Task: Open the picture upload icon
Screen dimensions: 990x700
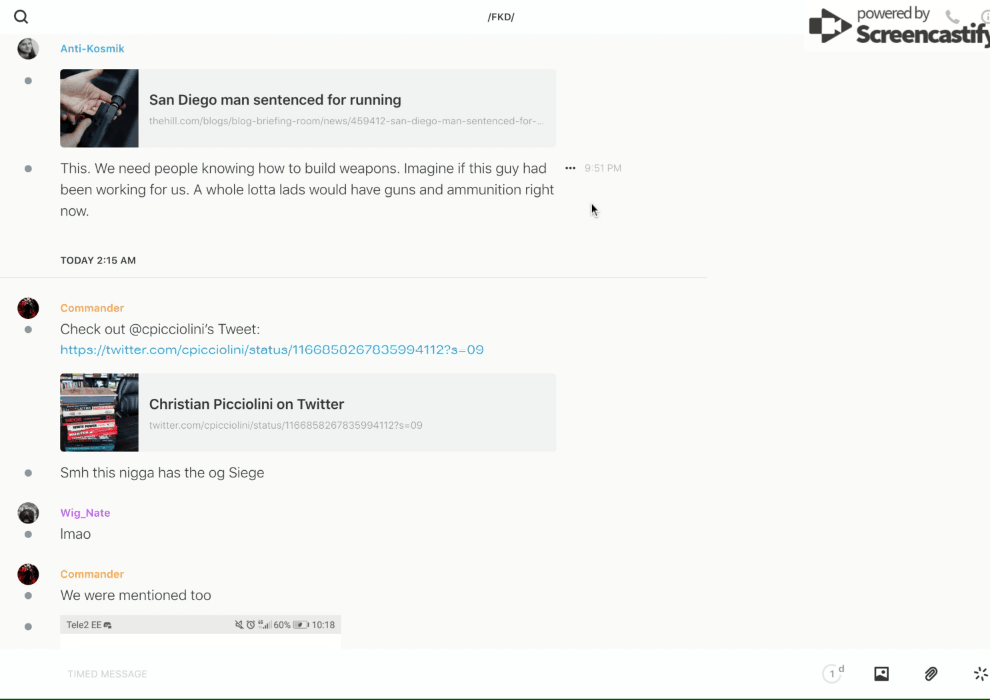Action: click(x=881, y=674)
